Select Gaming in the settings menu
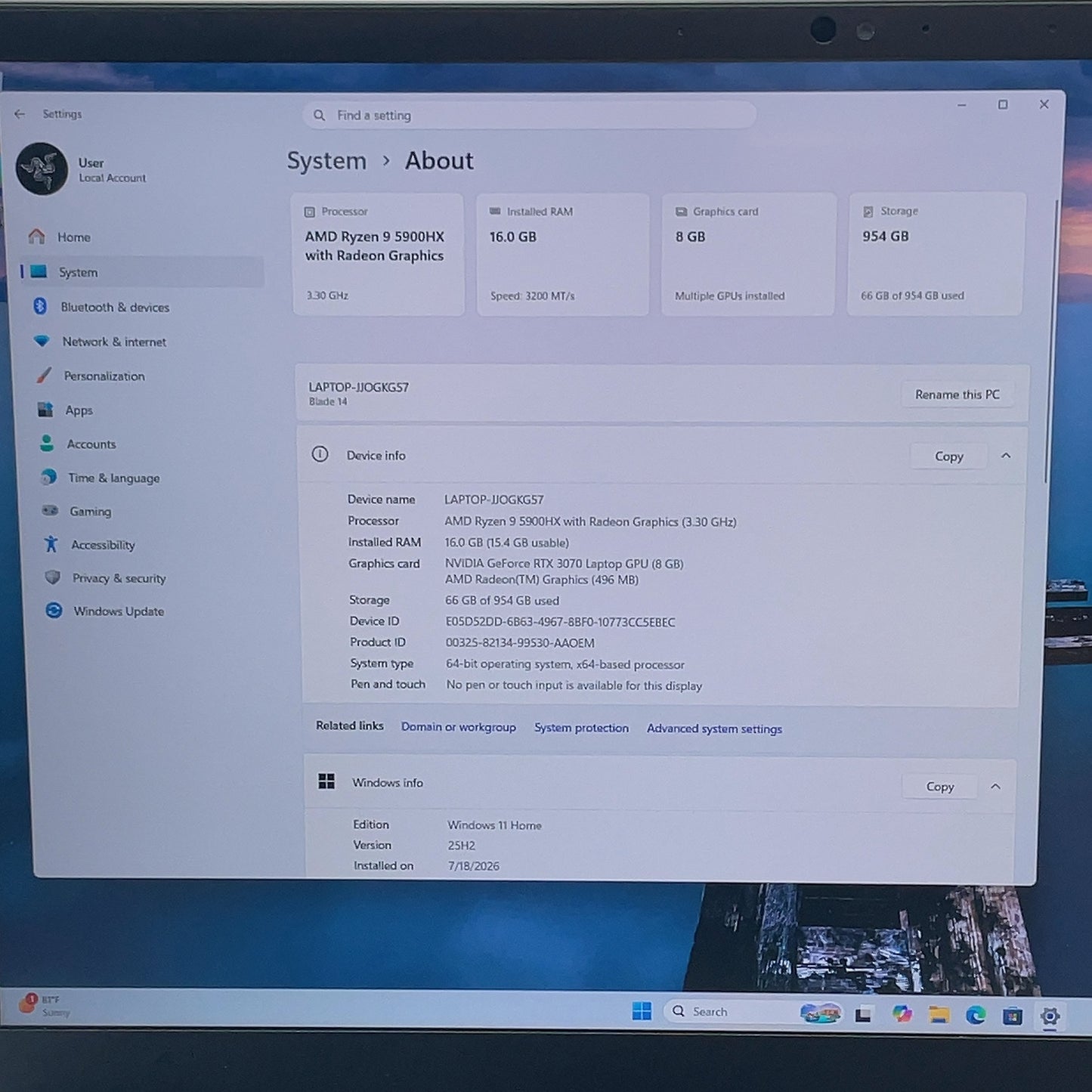This screenshot has height=1092, width=1092. coord(91,511)
